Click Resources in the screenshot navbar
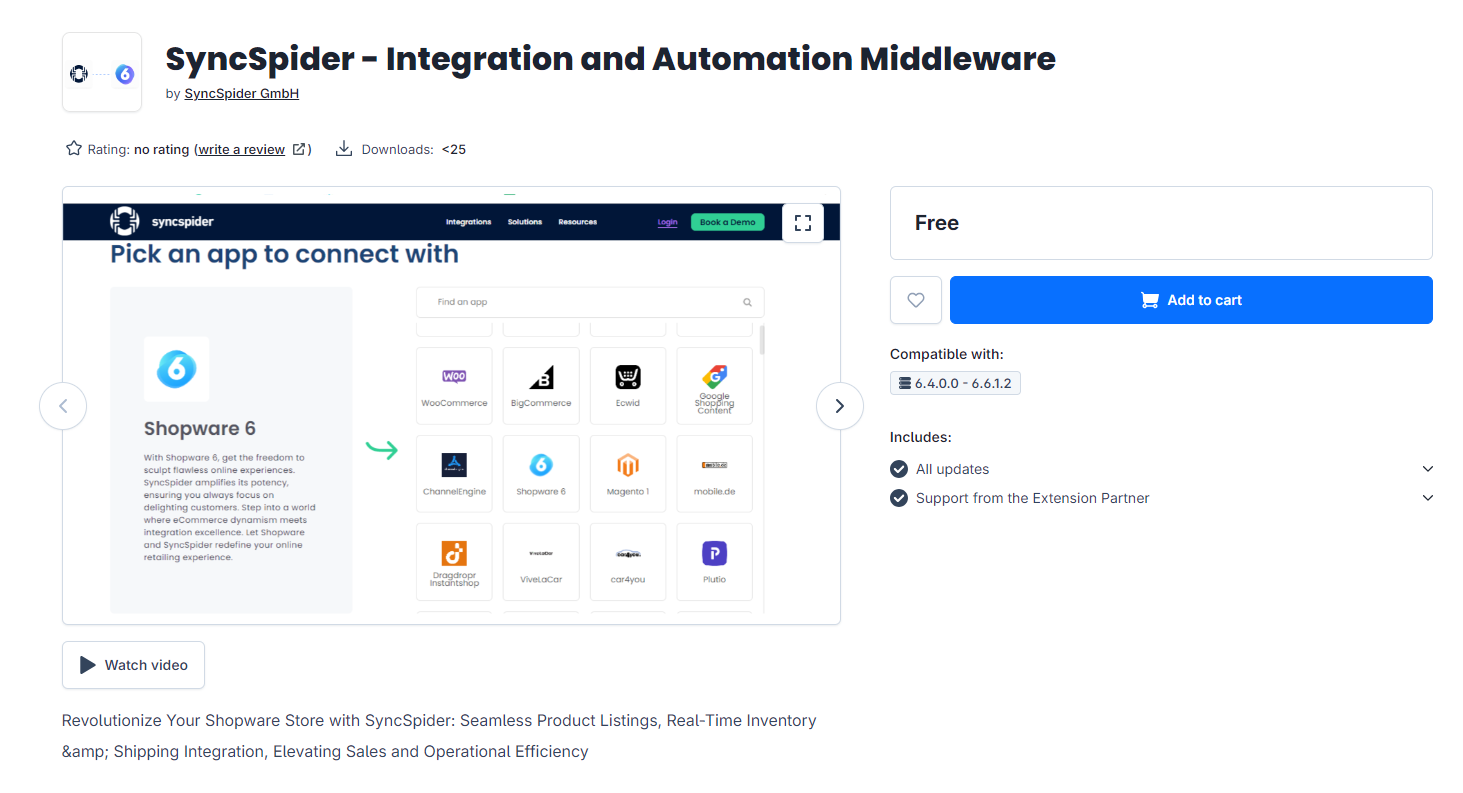The image size is (1463, 793). click(578, 222)
